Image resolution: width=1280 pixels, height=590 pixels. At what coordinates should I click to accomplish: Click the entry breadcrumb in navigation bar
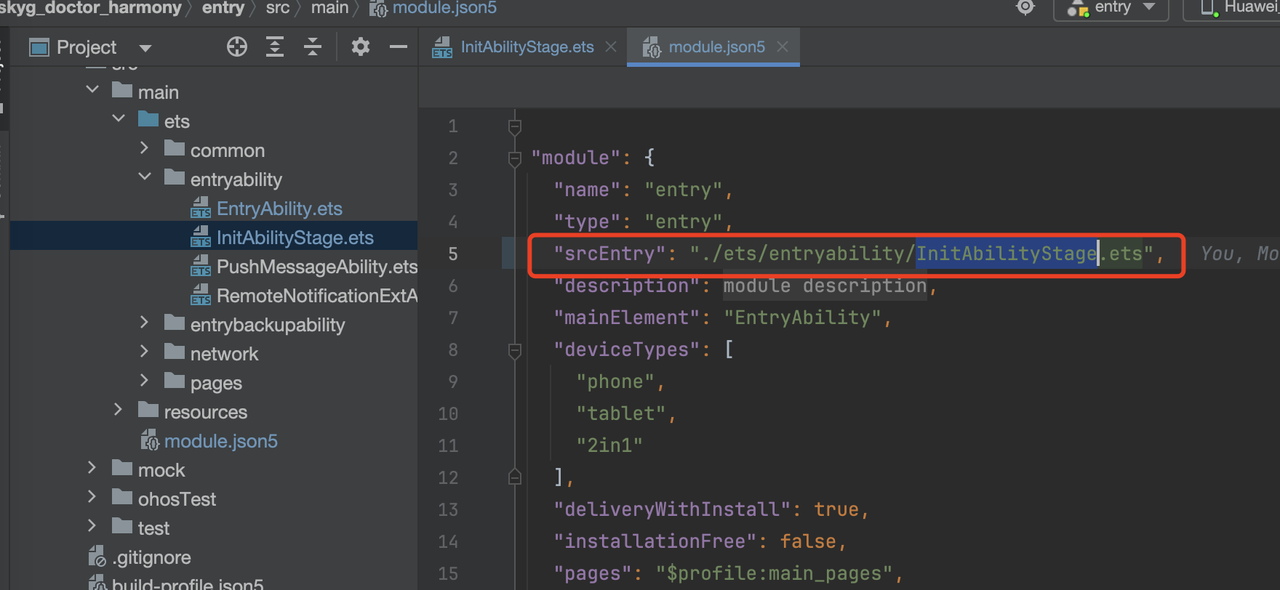[x=222, y=8]
